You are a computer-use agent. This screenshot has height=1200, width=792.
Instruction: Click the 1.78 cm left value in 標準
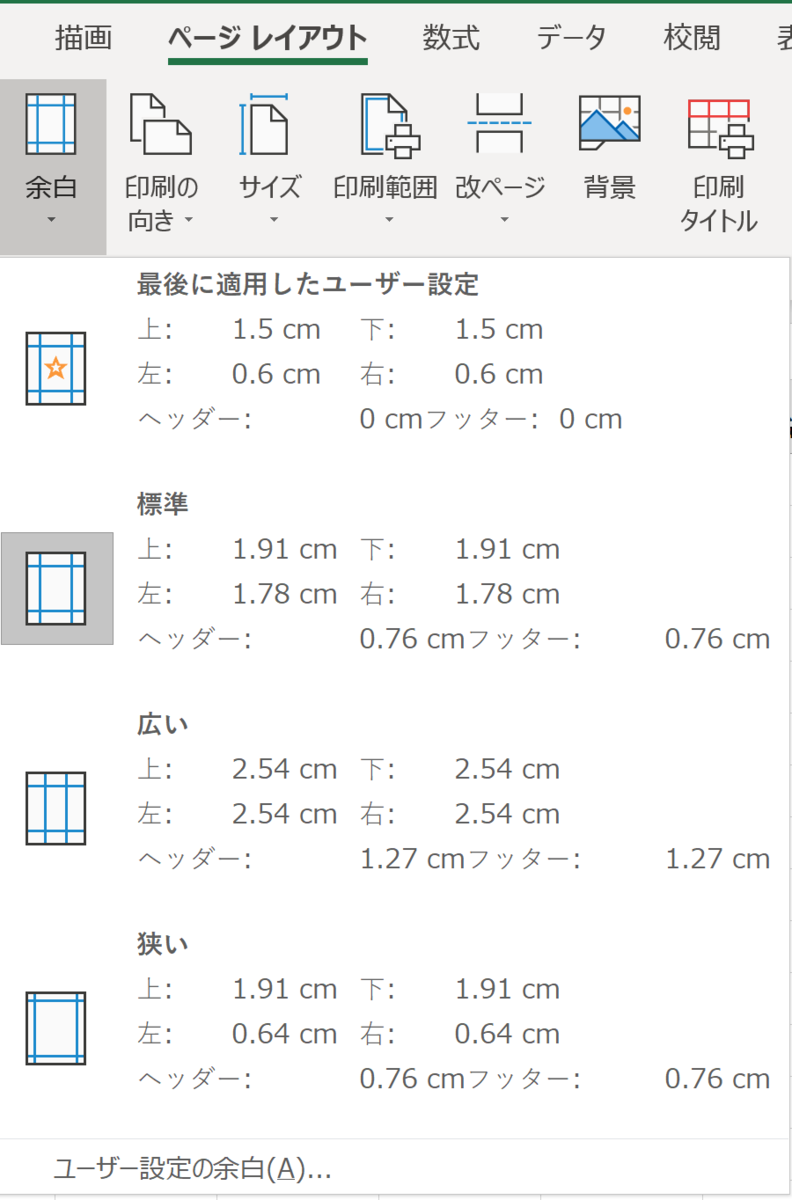[285, 595]
